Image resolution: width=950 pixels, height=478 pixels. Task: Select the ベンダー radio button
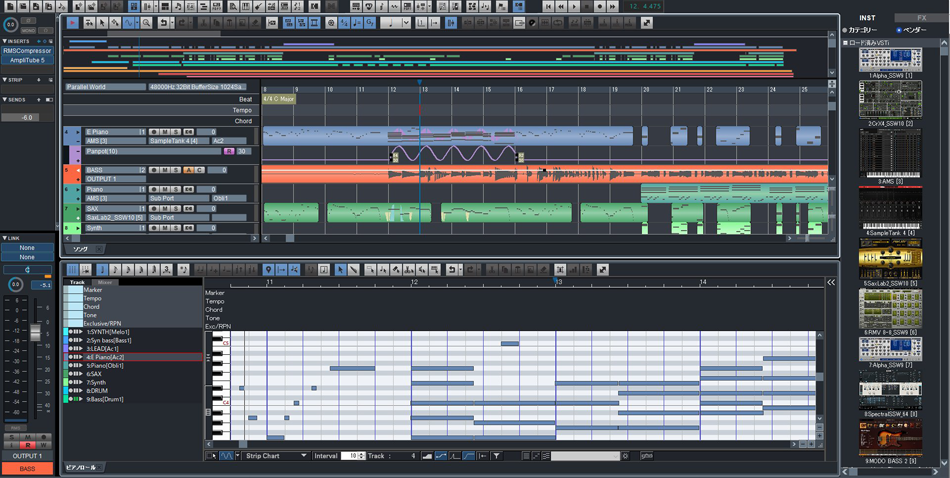click(899, 30)
